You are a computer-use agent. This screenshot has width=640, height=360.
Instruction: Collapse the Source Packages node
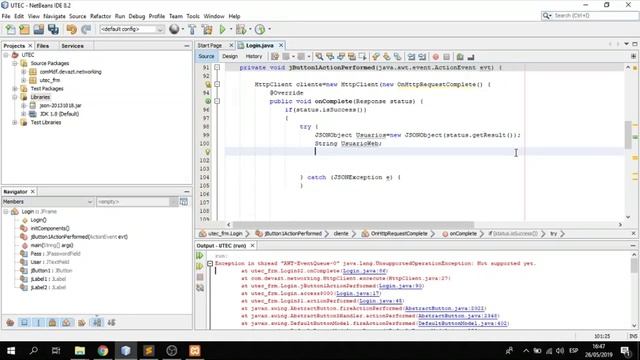coord(15,63)
